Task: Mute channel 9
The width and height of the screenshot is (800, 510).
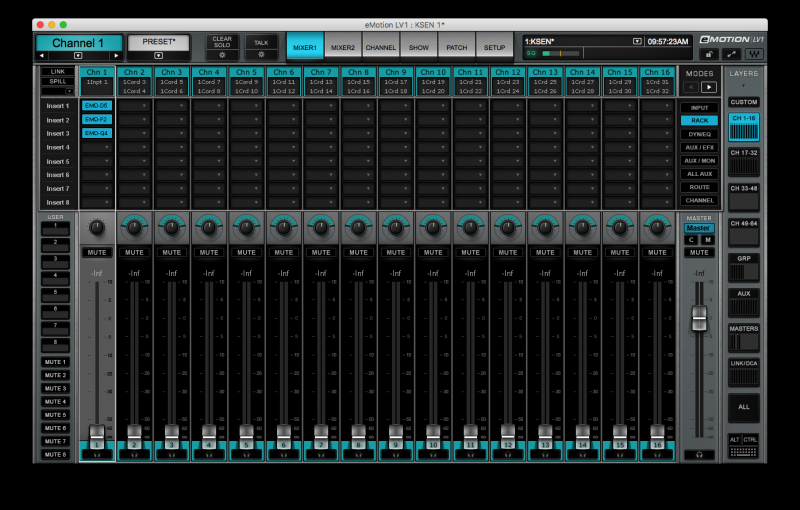Action: 396,252
